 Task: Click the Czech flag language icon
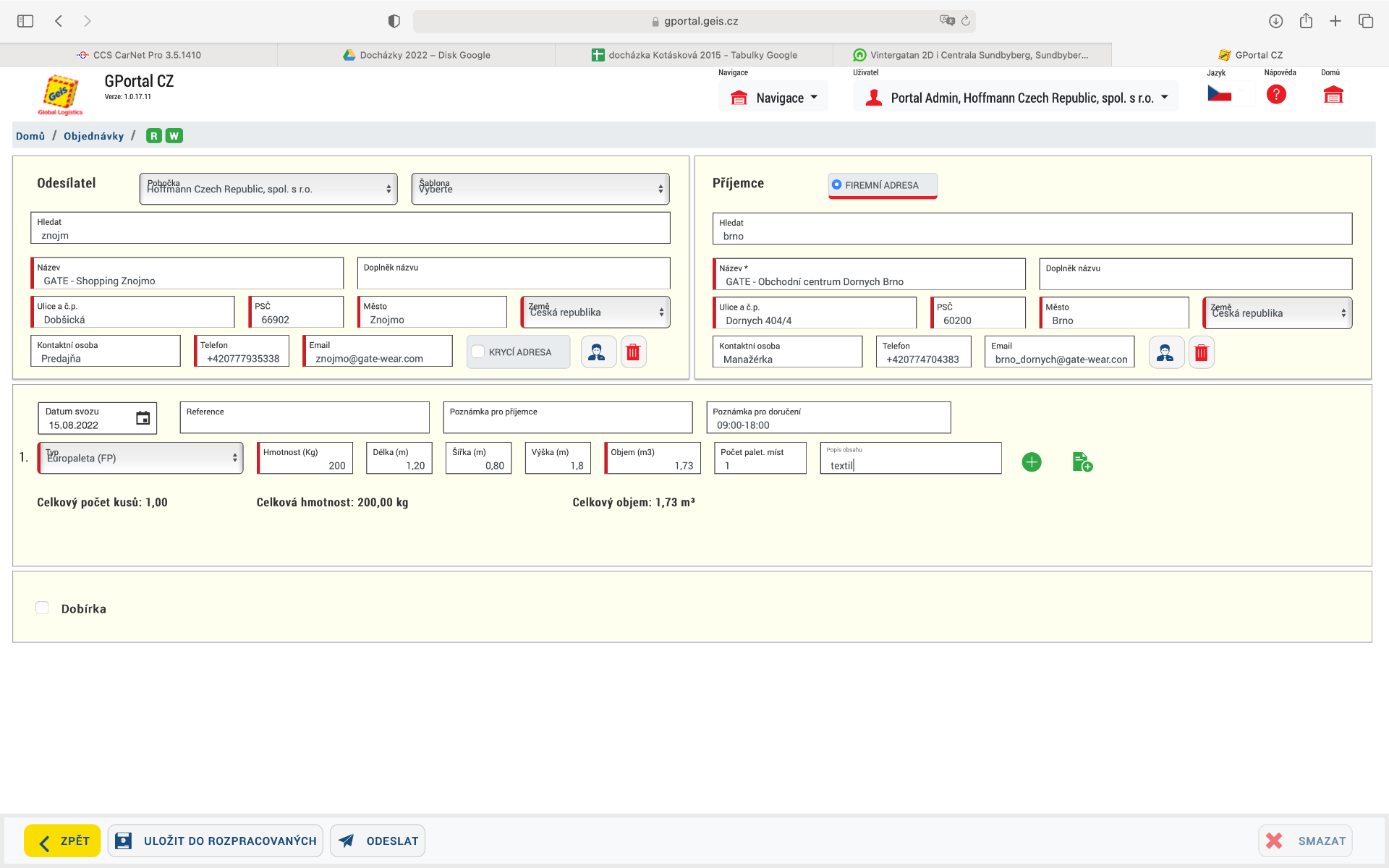[x=1220, y=94]
